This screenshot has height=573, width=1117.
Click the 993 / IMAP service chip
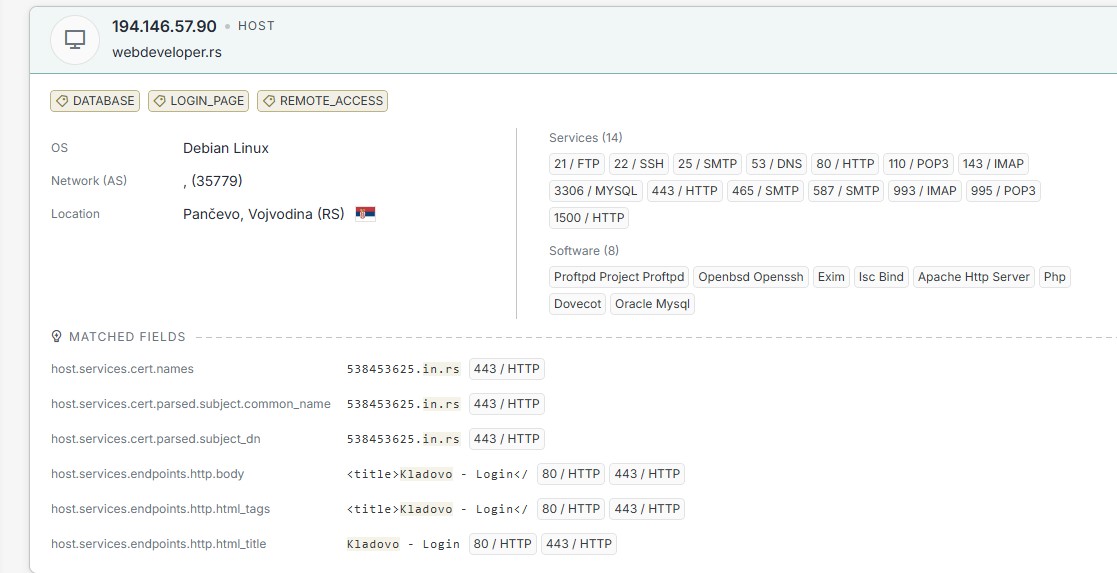click(925, 191)
